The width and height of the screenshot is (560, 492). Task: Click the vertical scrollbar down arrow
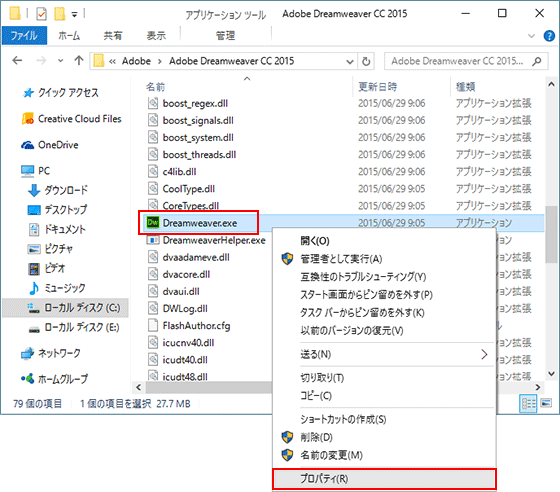tap(551, 374)
